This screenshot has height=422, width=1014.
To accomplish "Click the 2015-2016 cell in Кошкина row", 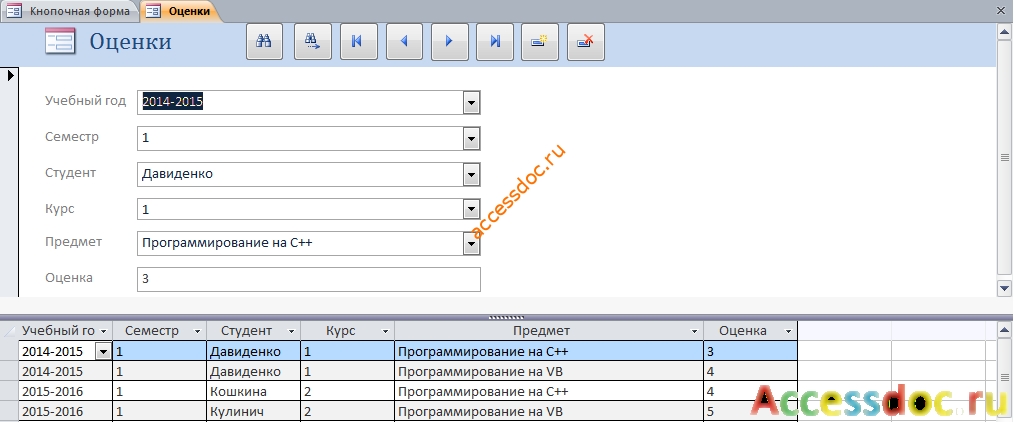I will (65, 392).
